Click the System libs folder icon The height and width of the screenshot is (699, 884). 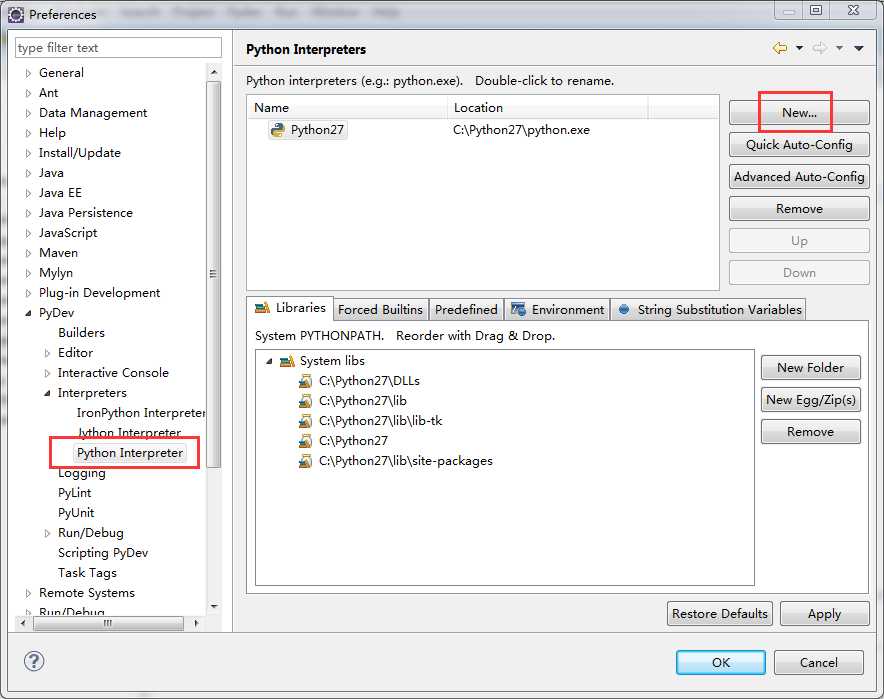[x=288, y=361]
